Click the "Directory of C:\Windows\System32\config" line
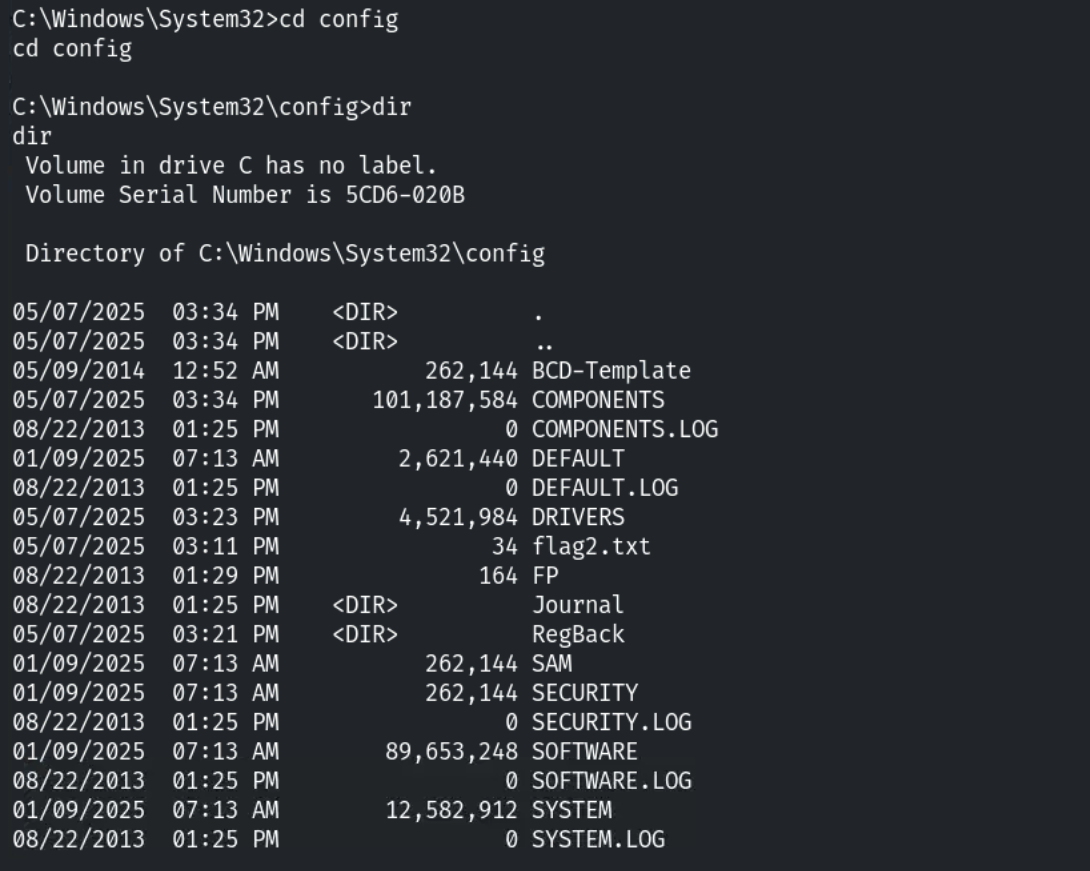Image resolution: width=1090 pixels, height=871 pixels. (285, 253)
